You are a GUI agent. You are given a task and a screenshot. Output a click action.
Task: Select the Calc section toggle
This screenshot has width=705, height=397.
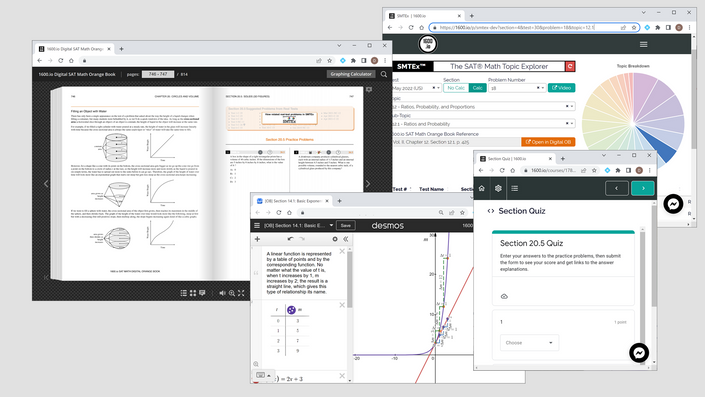(x=477, y=88)
